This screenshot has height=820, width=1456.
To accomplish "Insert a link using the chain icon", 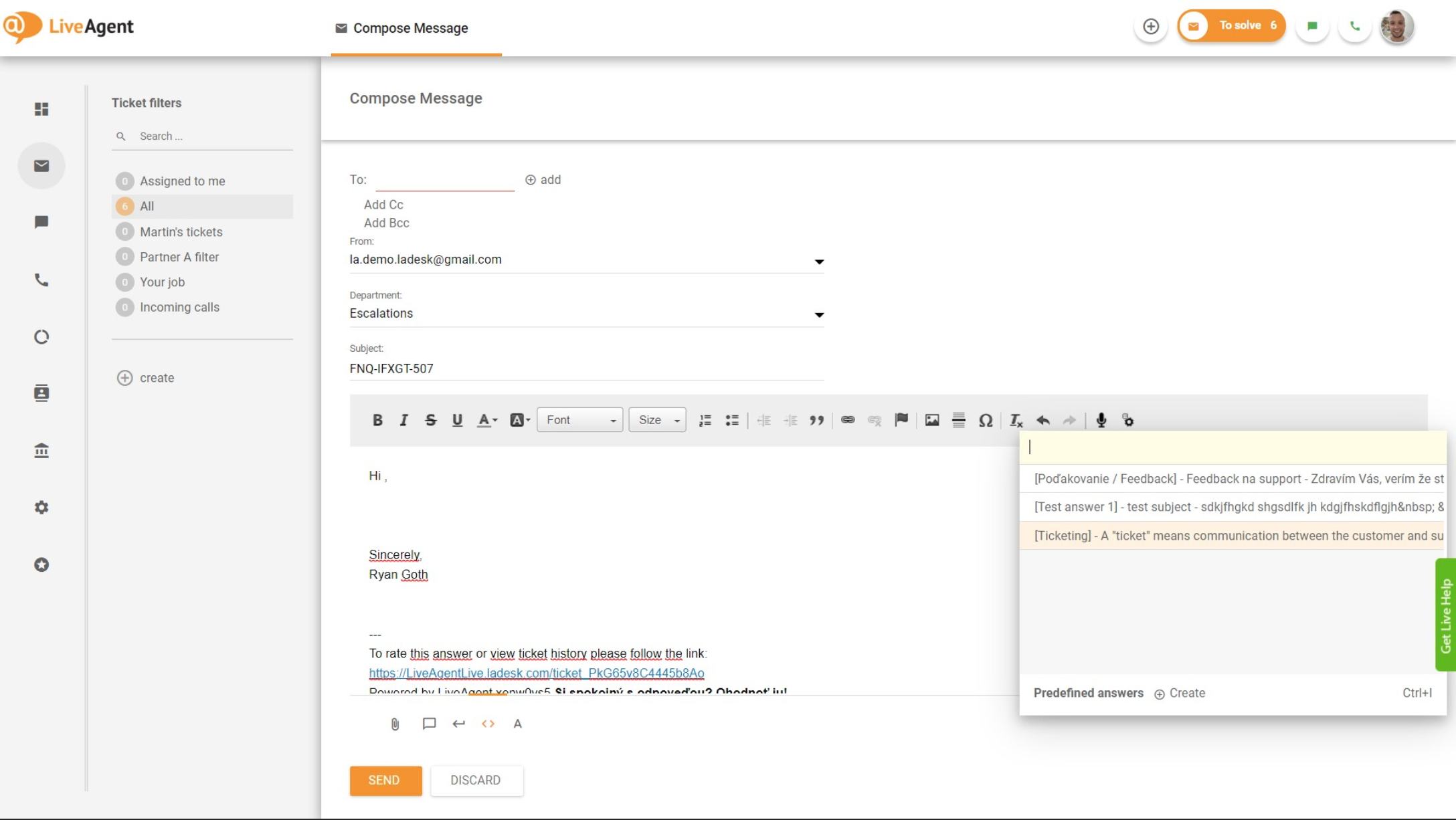I will tap(847, 420).
